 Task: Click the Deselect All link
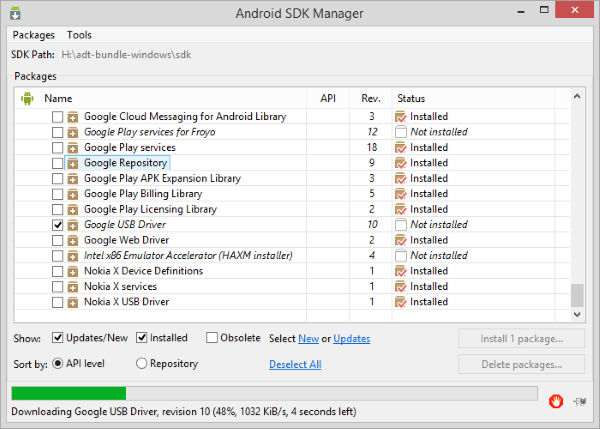[x=295, y=364]
